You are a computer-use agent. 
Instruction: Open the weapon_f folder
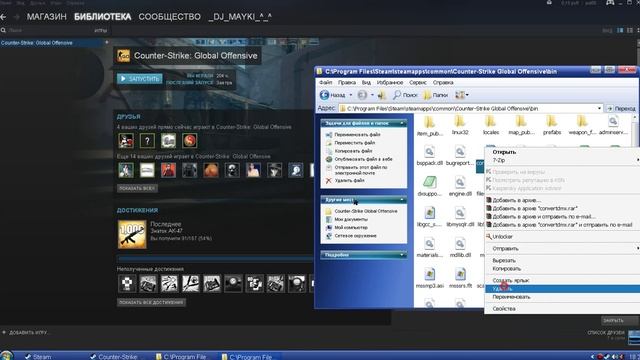click(582, 125)
